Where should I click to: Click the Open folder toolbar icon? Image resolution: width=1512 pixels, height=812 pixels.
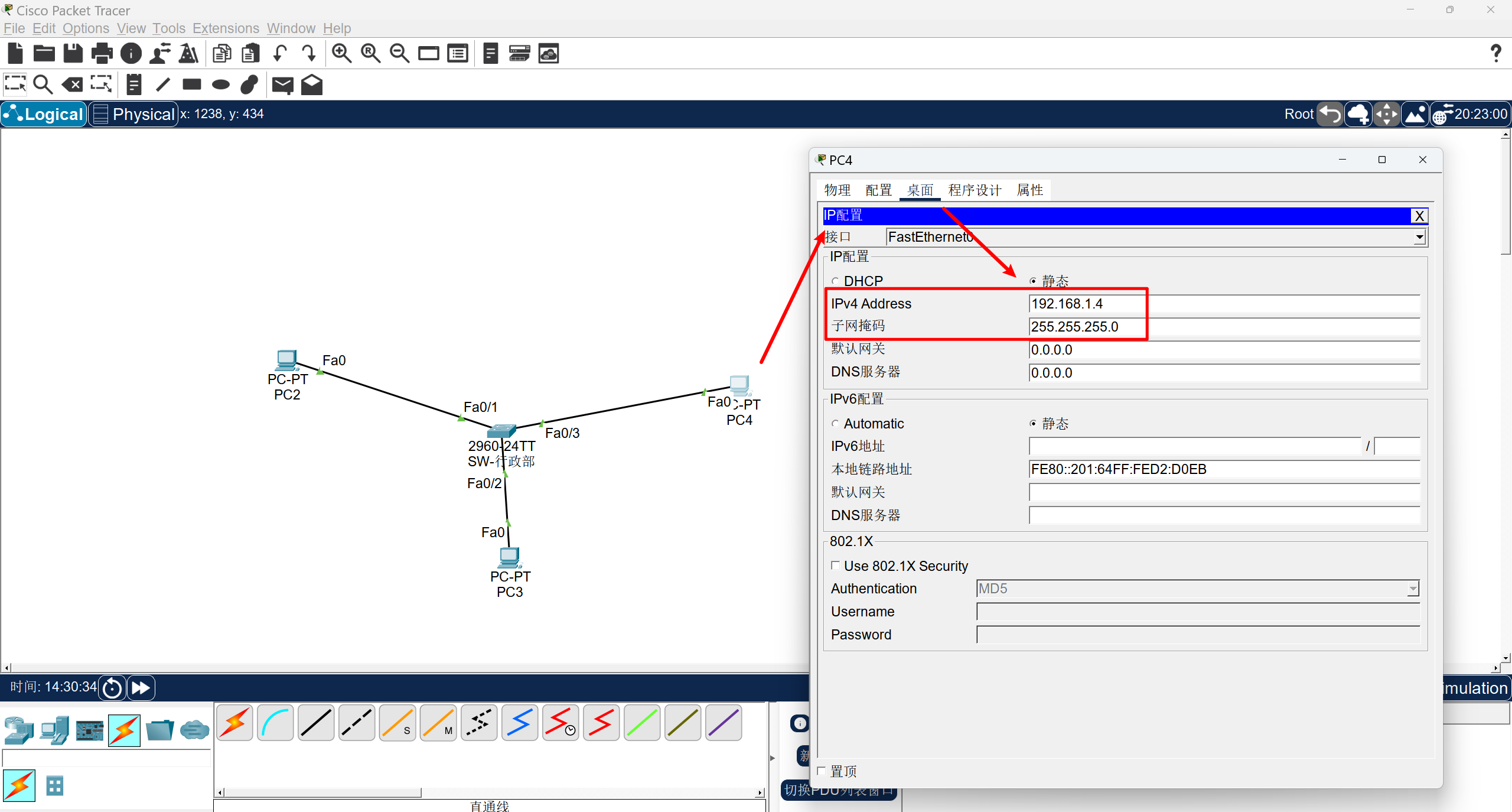[44, 54]
